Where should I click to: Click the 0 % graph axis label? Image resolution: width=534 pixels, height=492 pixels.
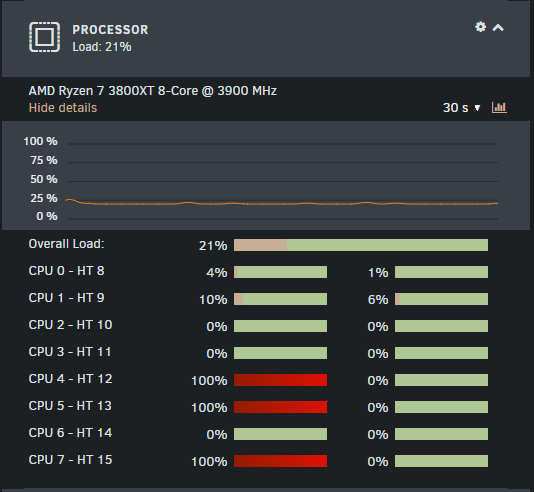[x=47, y=216]
